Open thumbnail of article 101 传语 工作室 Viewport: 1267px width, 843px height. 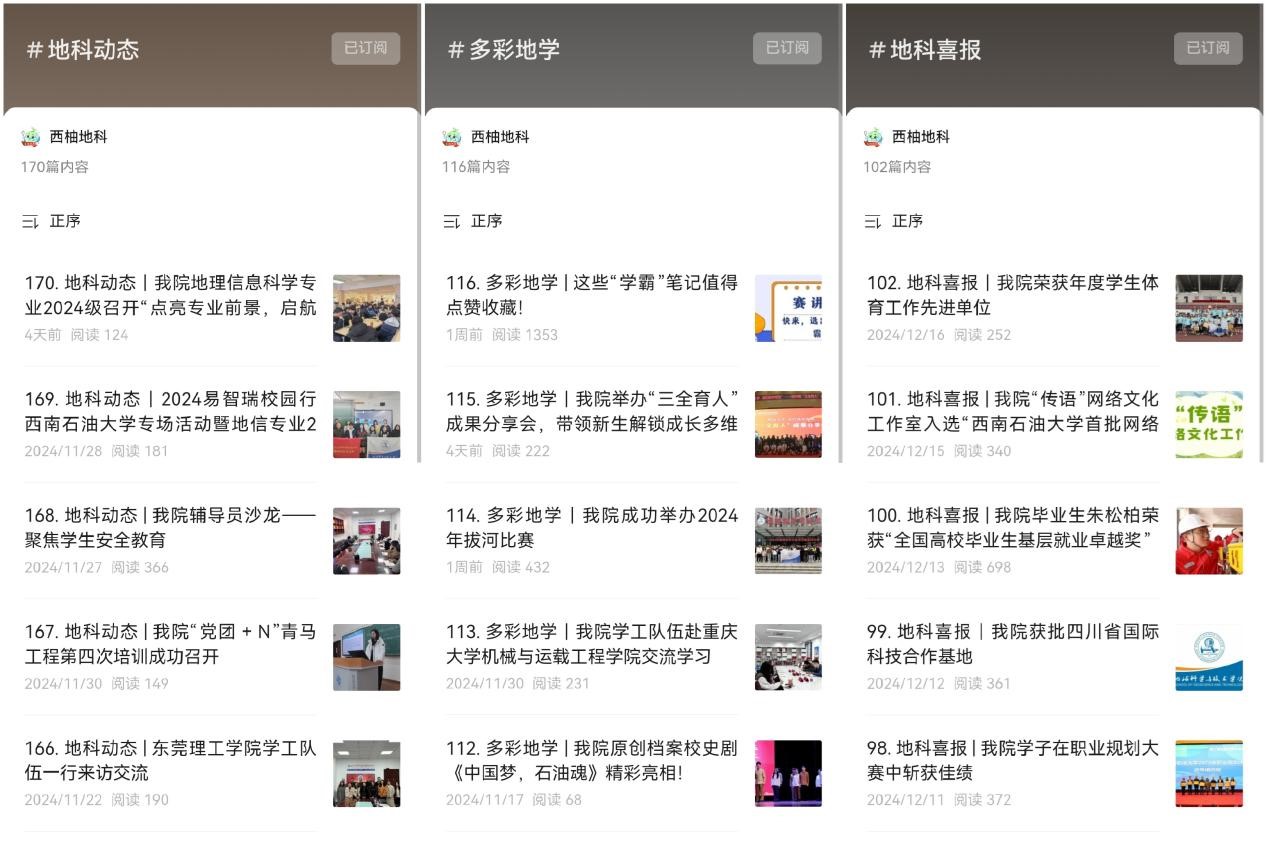click(1209, 424)
